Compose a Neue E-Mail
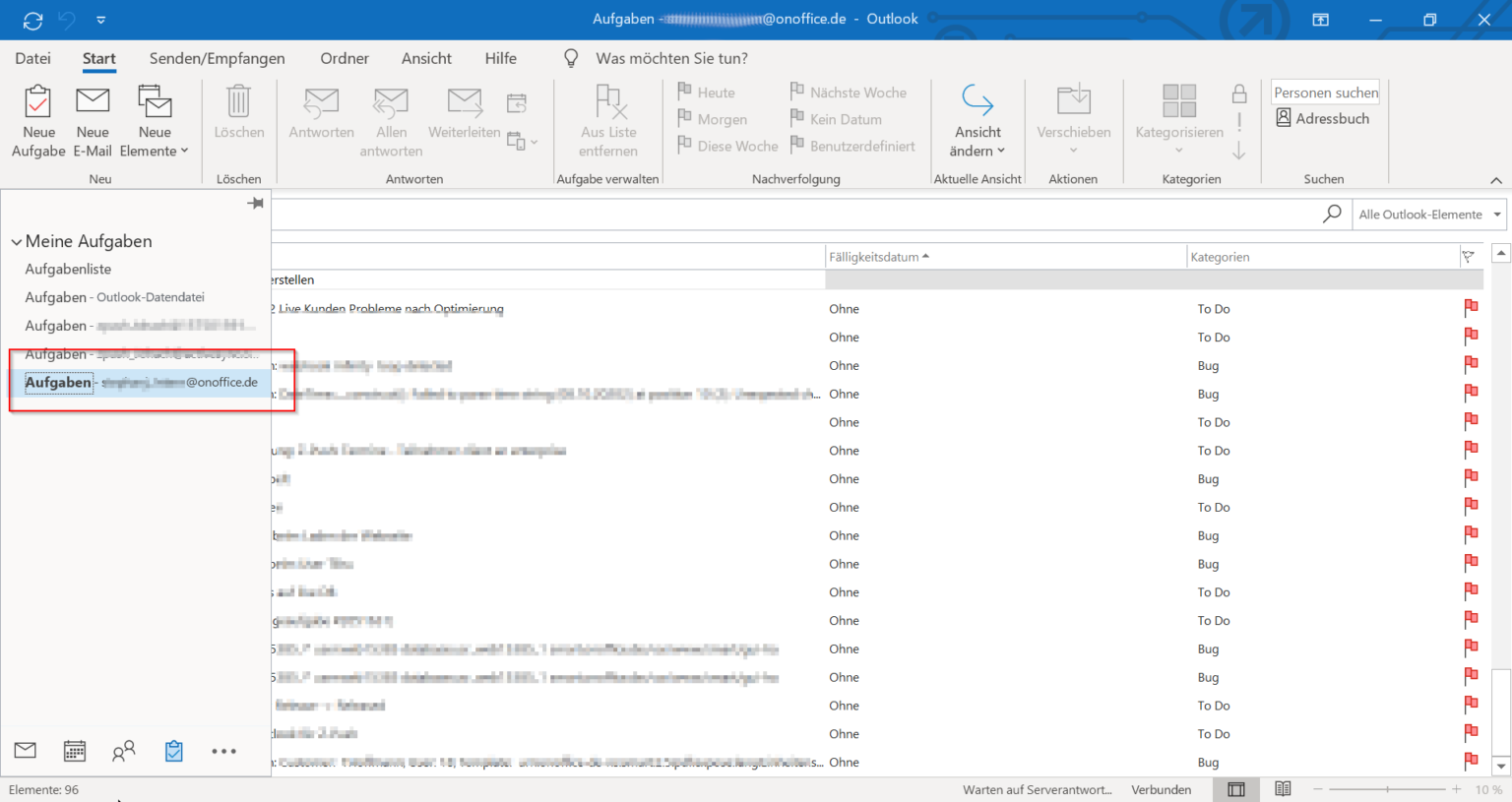 pyautogui.click(x=92, y=120)
